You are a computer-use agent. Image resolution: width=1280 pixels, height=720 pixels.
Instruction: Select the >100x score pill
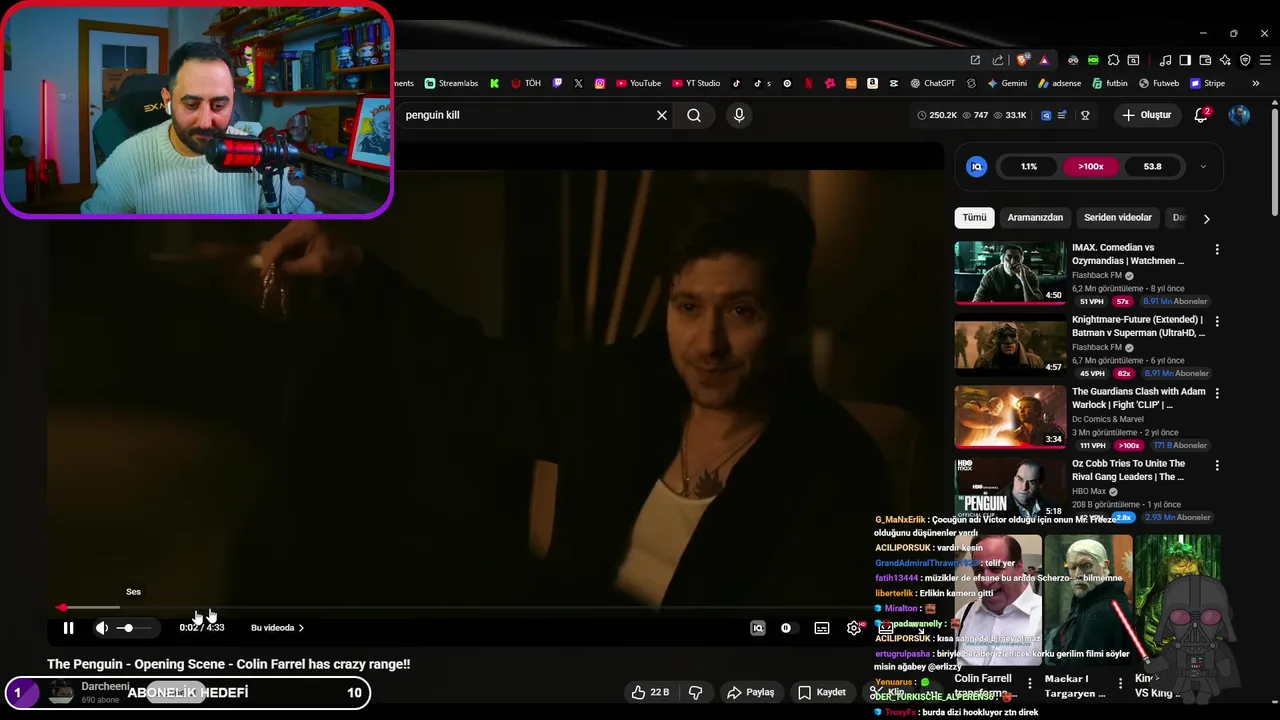coord(1091,167)
